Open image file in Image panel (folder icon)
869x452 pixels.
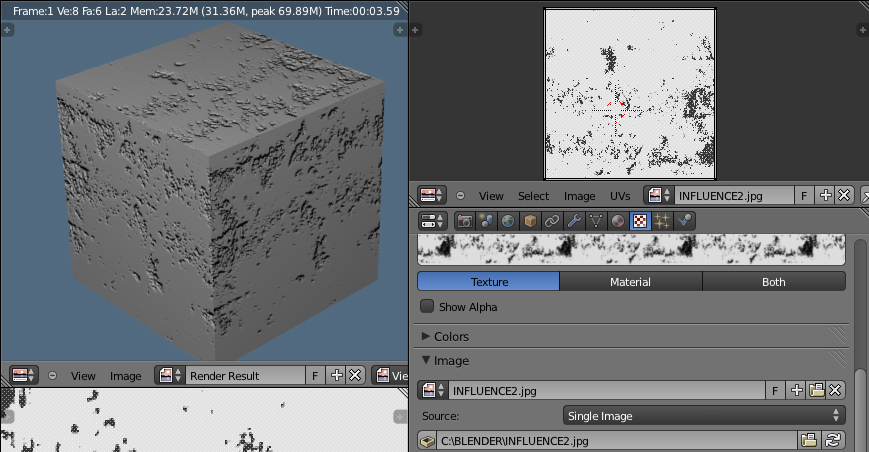point(816,390)
